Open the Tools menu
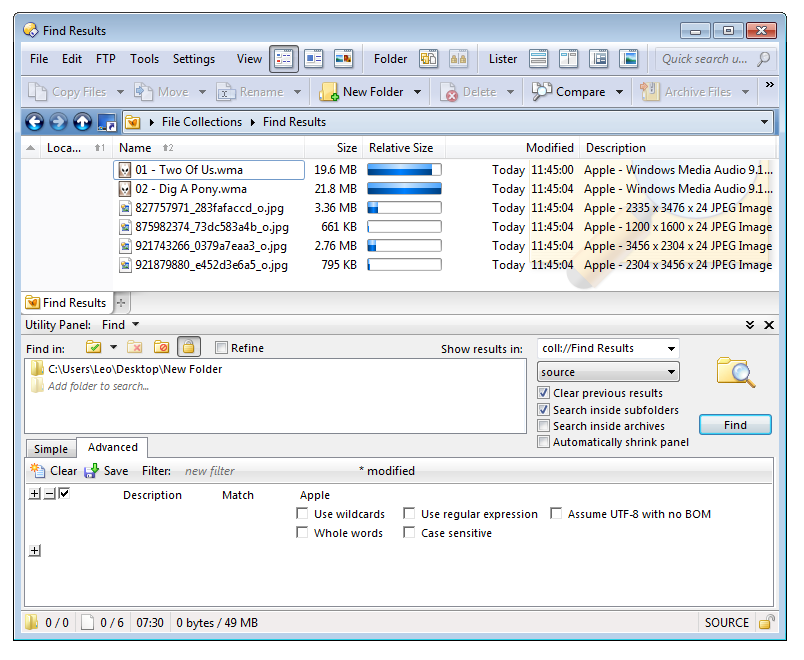The image size is (804, 660). [x=144, y=59]
